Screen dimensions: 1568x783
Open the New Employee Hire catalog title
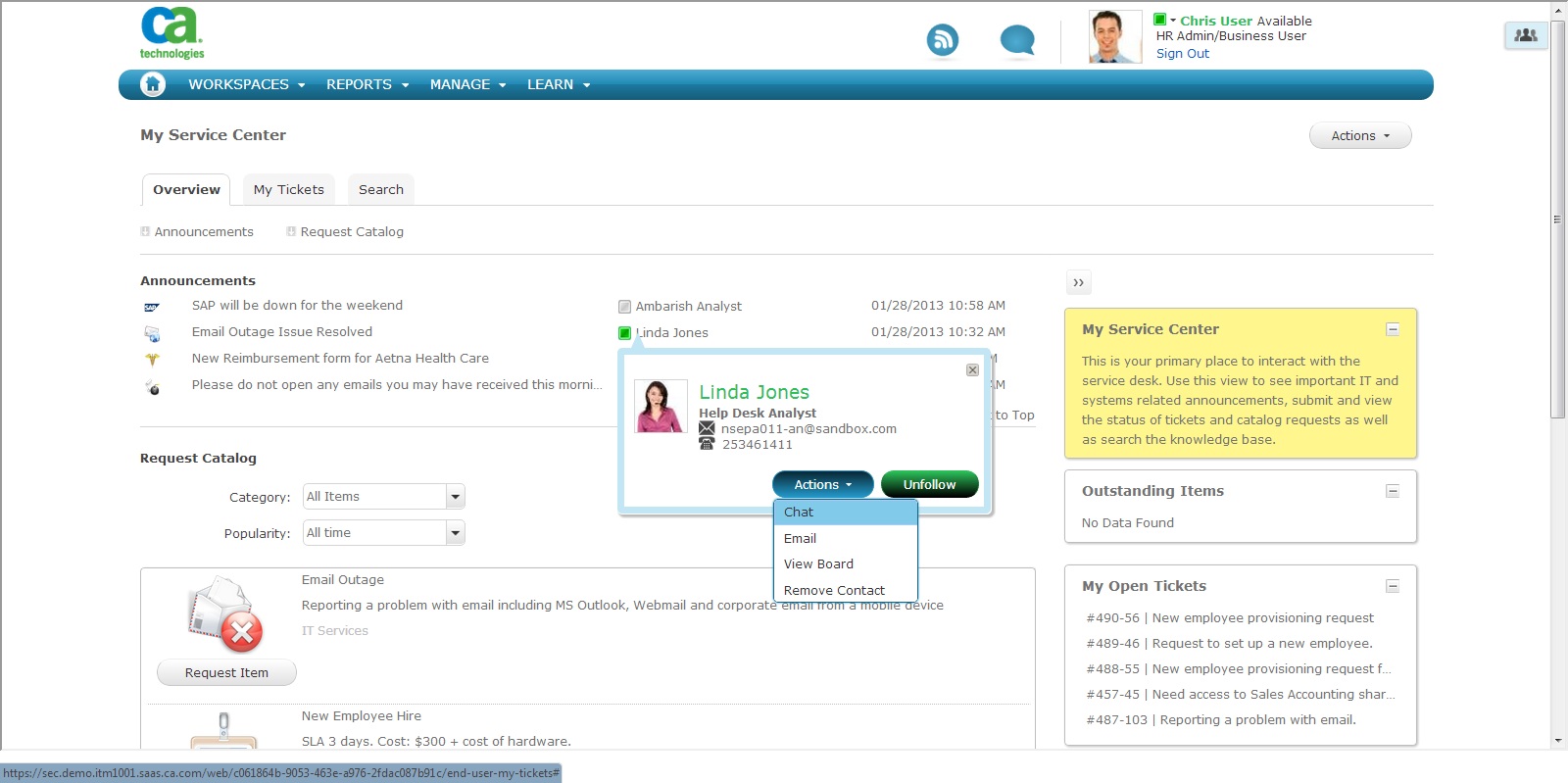pos(362,716)
